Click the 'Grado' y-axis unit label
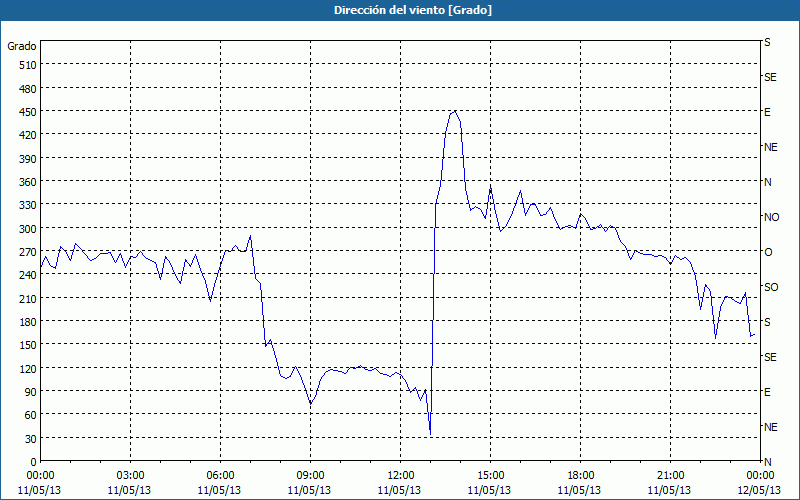The height and width of the screenshot is (500, 800). tap(22, 46)
